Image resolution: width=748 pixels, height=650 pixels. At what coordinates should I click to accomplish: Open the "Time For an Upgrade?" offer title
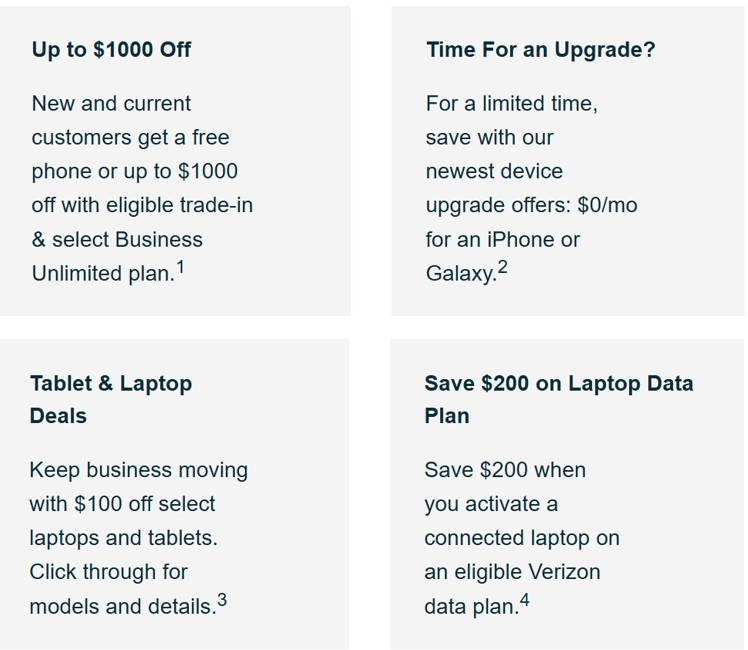click(x=540, y=50)
